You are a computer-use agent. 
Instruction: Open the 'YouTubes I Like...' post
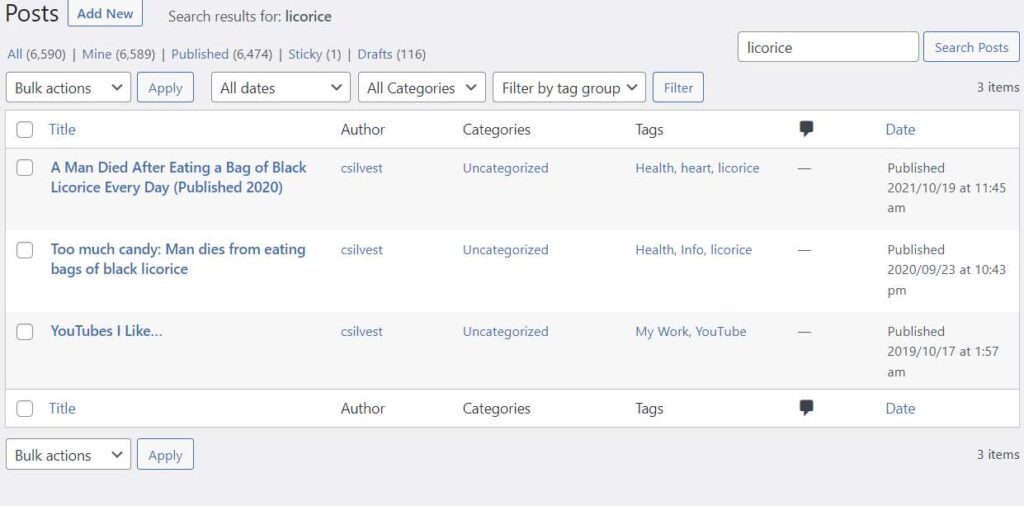(106, 331)
